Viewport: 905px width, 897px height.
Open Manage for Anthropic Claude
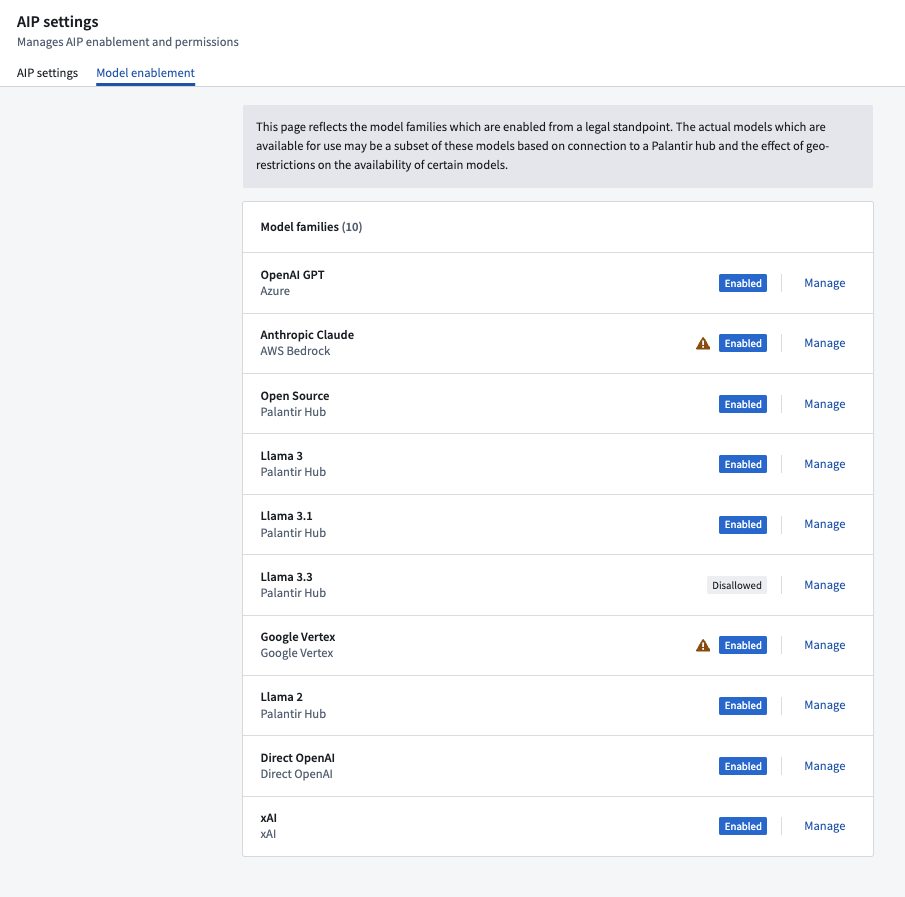[x=824, y=343]
